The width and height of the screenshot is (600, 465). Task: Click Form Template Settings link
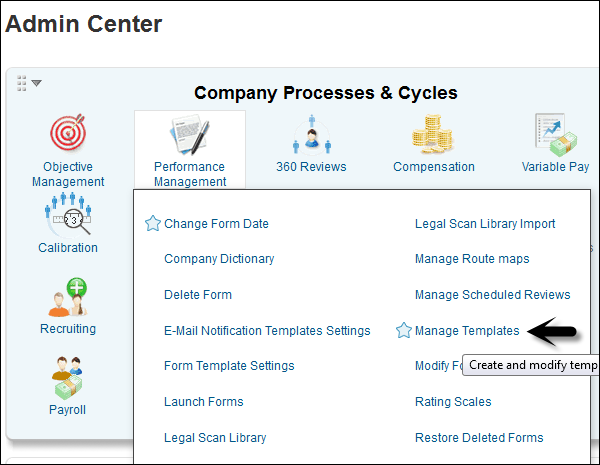(229, 366)
